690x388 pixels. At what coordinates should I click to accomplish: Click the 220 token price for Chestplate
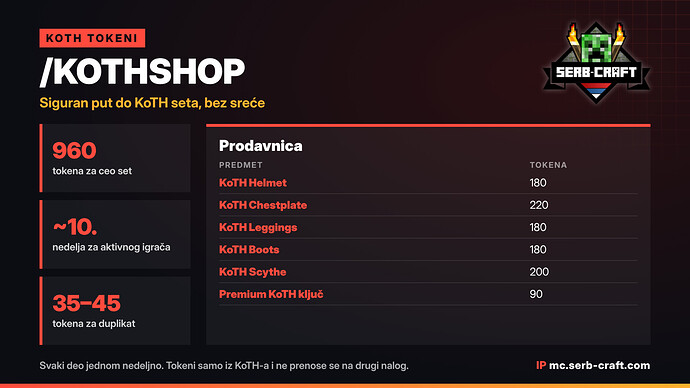[539, 205]
